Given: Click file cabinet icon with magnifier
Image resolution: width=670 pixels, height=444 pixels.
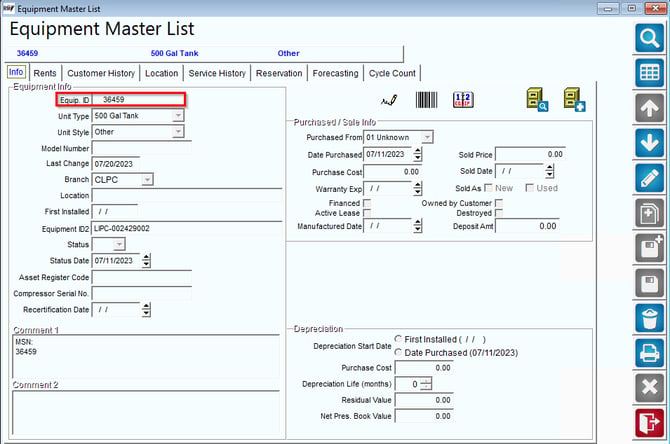Looking at the screenshot, I should click(537, 100).
